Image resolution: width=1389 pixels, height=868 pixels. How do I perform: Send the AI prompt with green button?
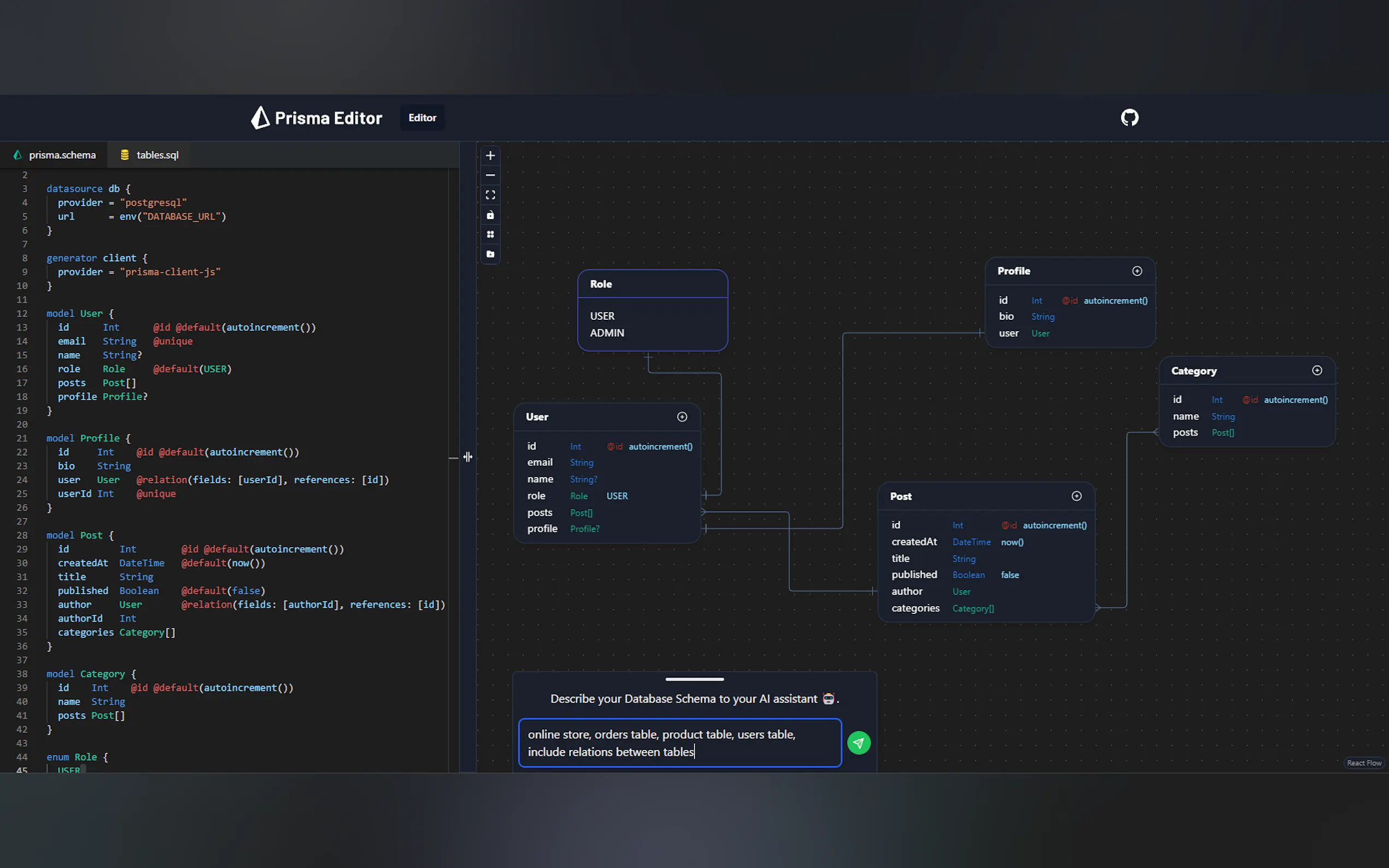point(859,743)
